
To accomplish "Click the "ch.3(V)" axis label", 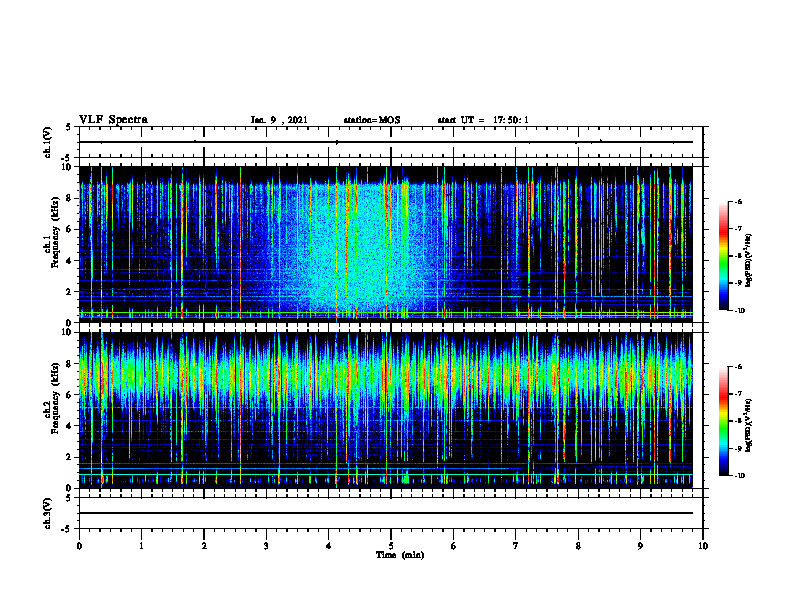I will click(48, 513).
